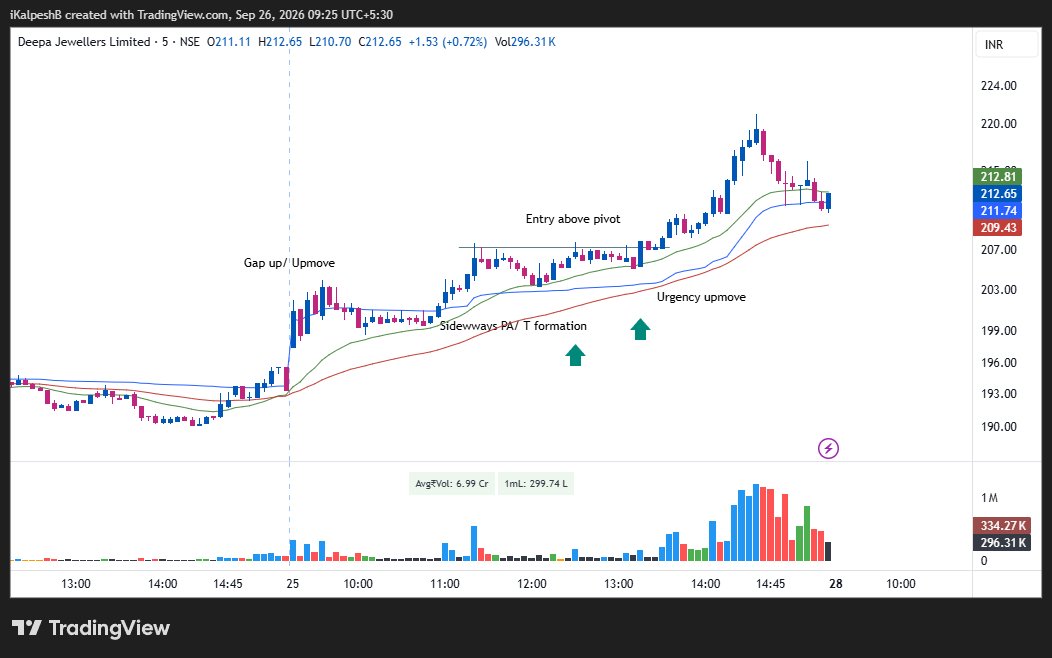Click the 224.00 price axis label
The width and height of the screenshot is (1052, 658).
pos(998,86)
